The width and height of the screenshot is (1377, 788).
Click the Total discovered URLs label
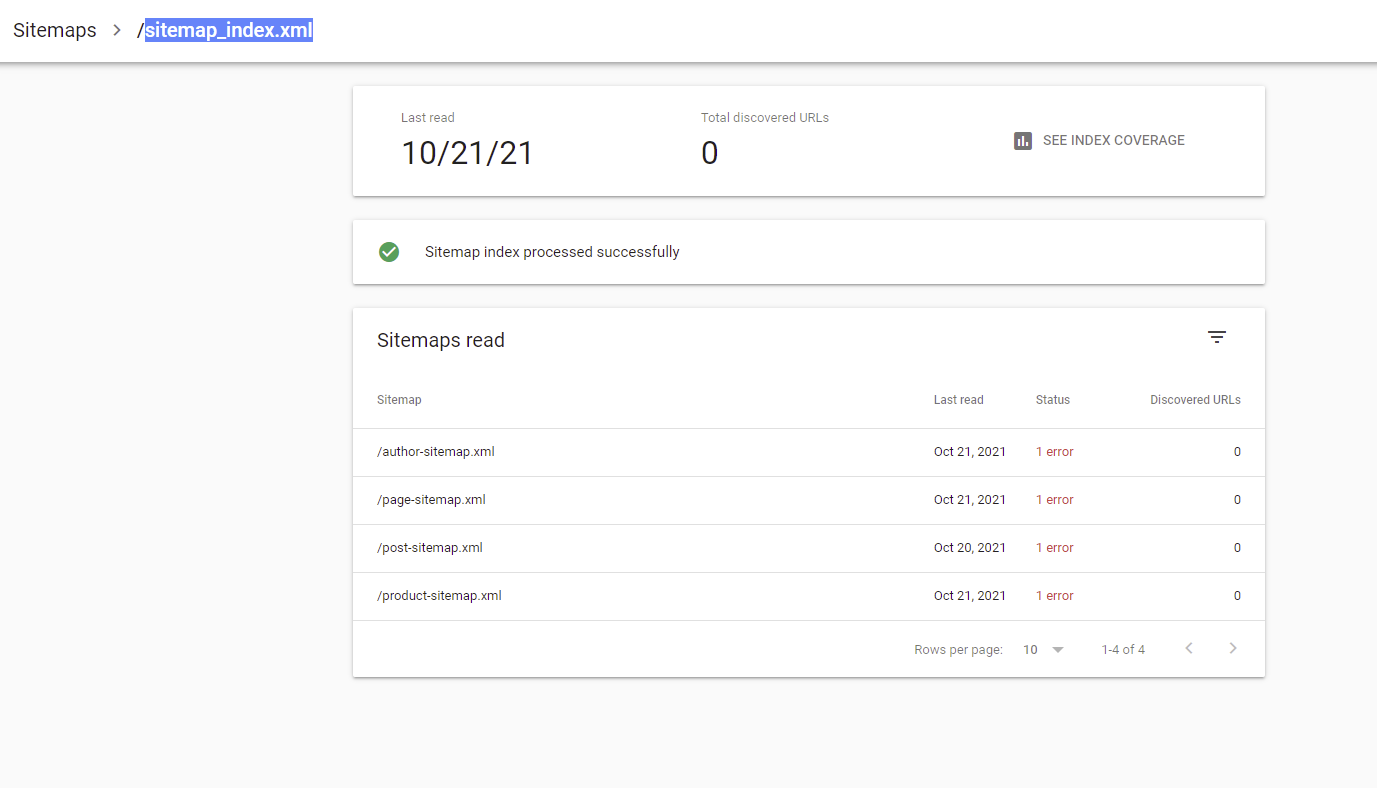click(765, 118)
